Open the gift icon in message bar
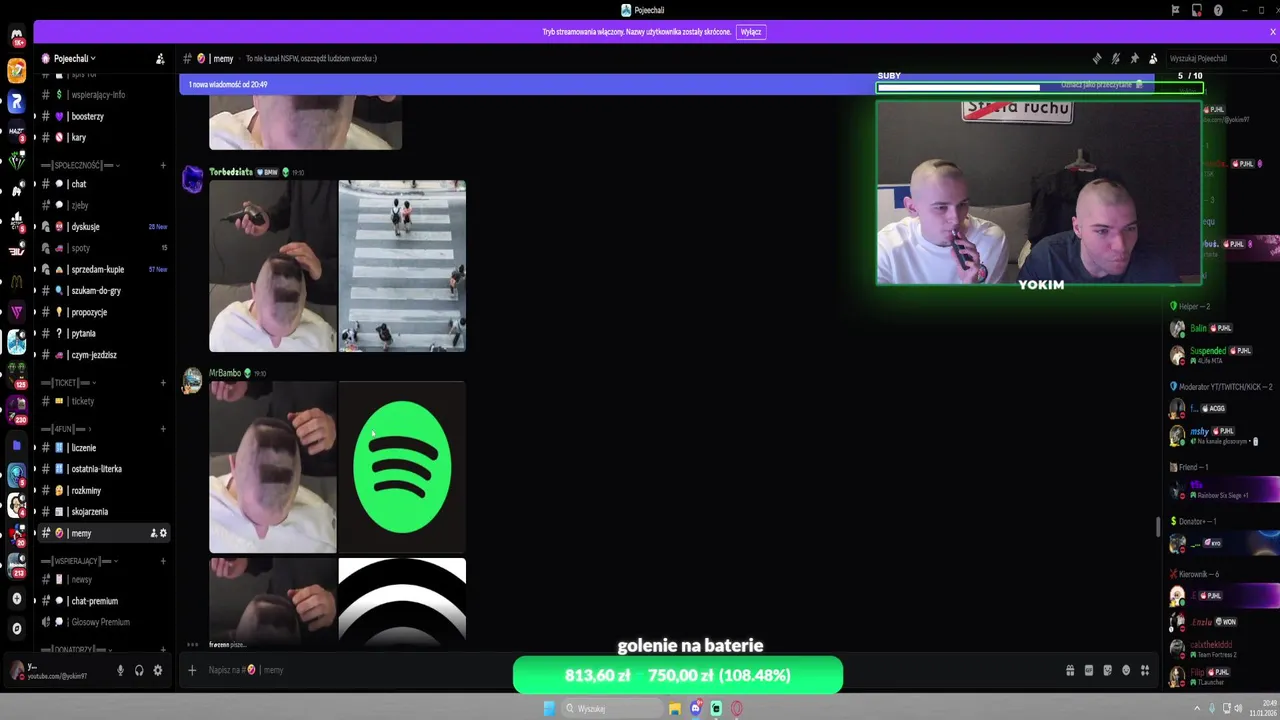This screenshot has height=720, width=1280. [1070, 670]
